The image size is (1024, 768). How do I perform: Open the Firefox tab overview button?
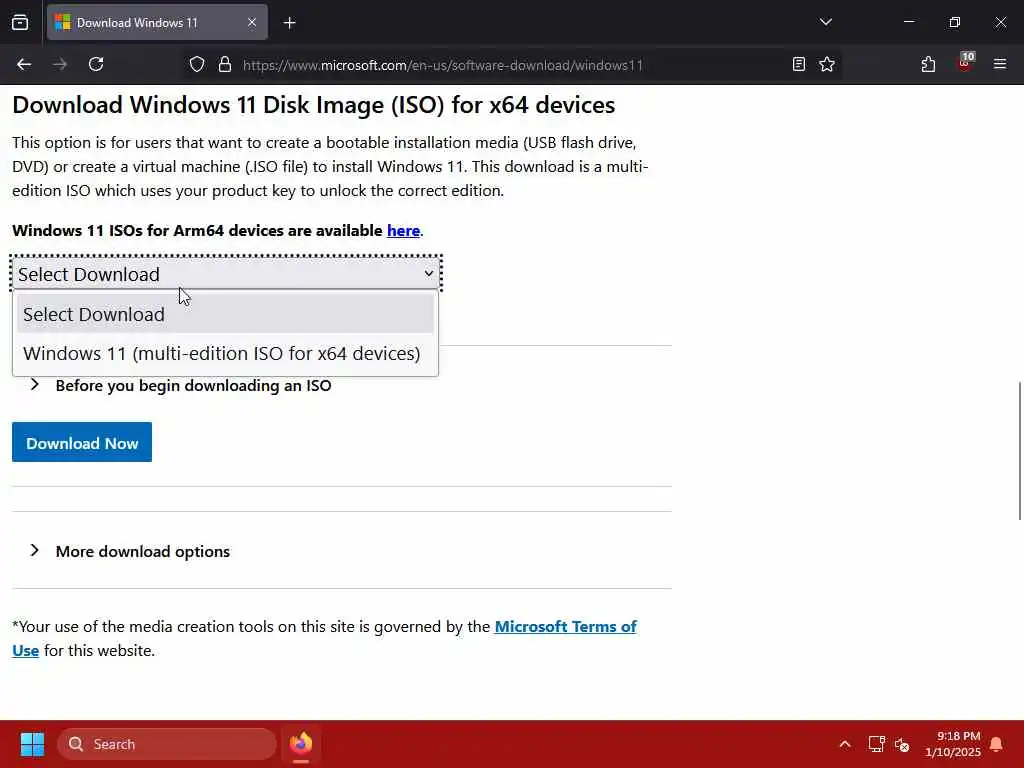(20, 22)
